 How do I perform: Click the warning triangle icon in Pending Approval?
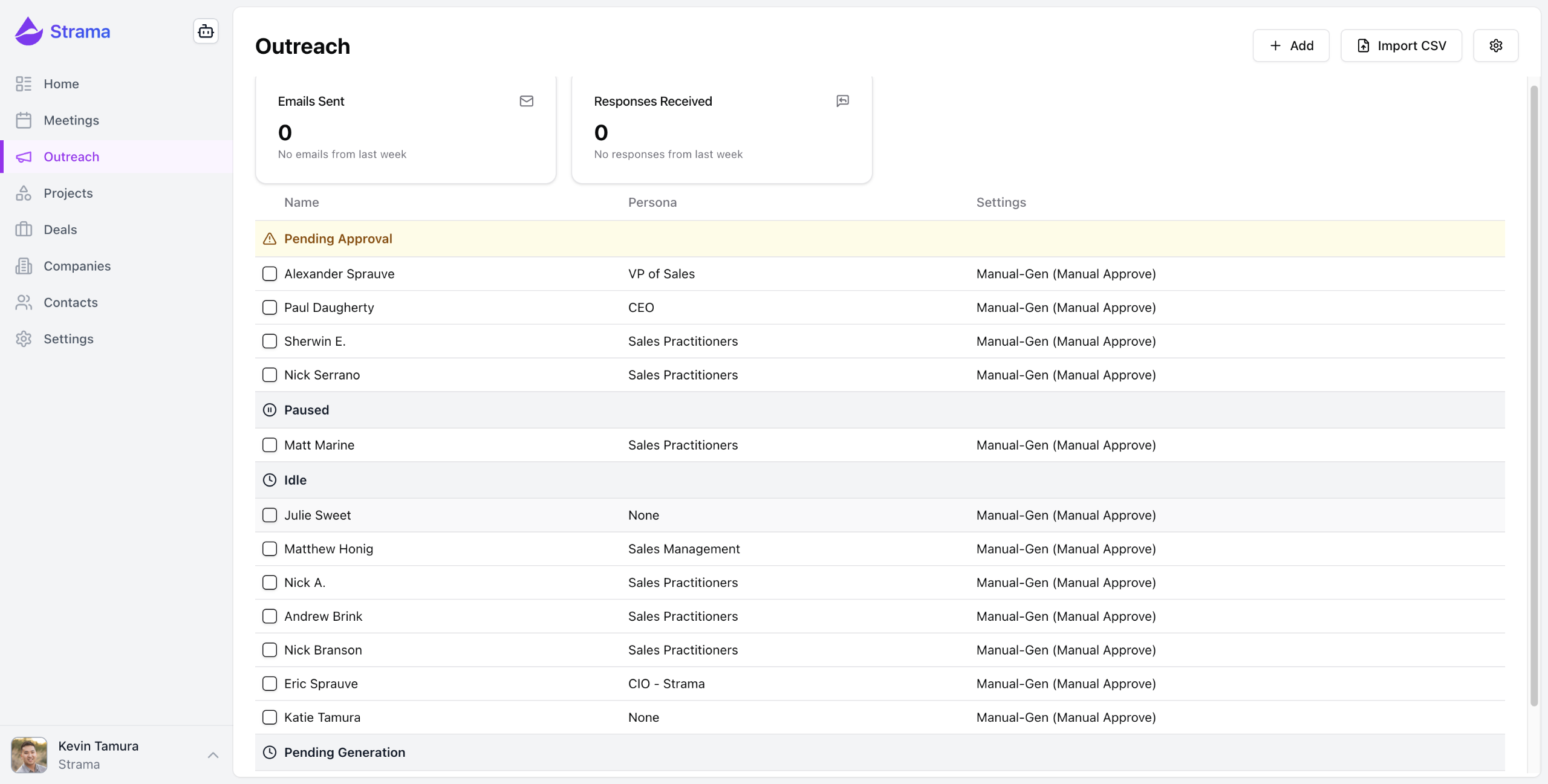click(x=270, y=239)
